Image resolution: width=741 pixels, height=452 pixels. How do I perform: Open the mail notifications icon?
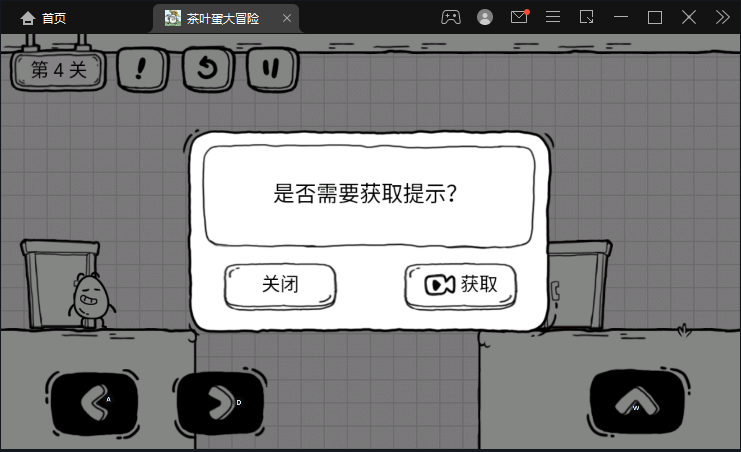point(519,17)
